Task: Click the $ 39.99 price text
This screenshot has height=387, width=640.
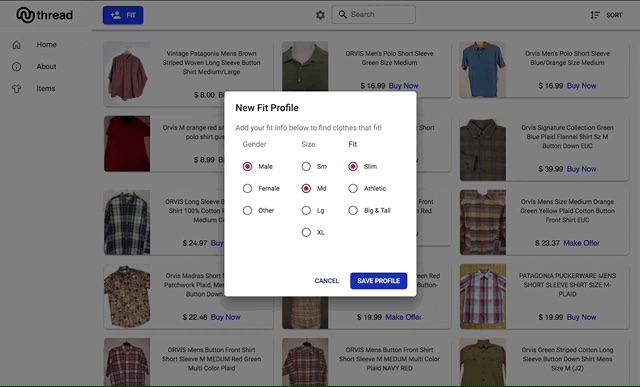Action: tap(551, 169)
